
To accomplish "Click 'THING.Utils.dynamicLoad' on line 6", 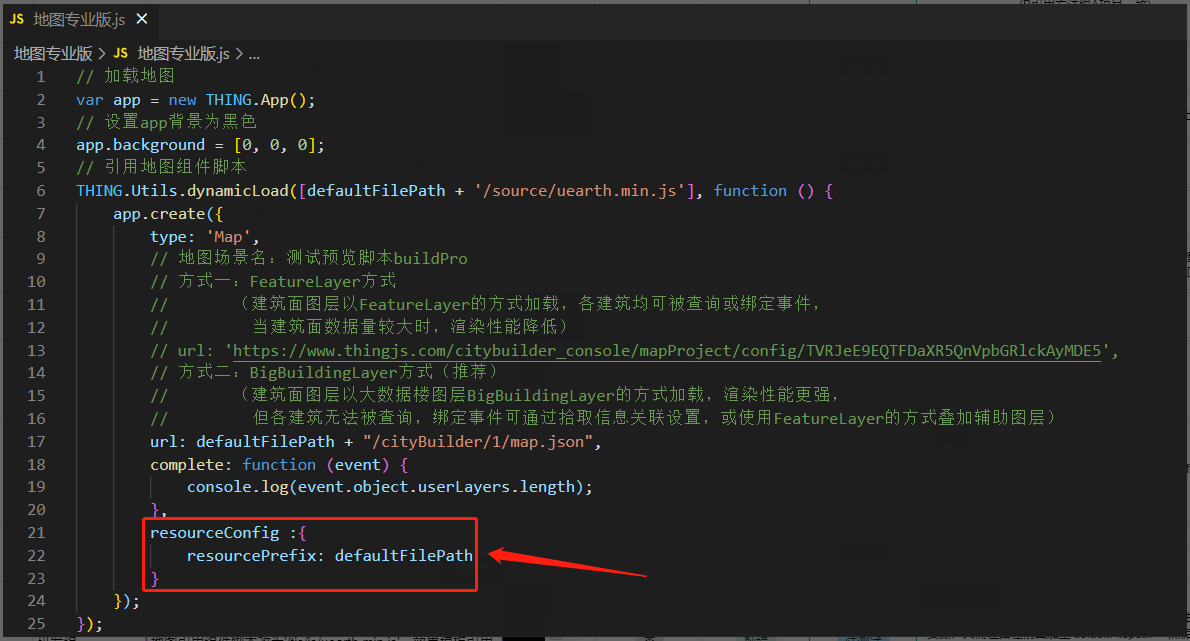I will [x=182, y=190].
